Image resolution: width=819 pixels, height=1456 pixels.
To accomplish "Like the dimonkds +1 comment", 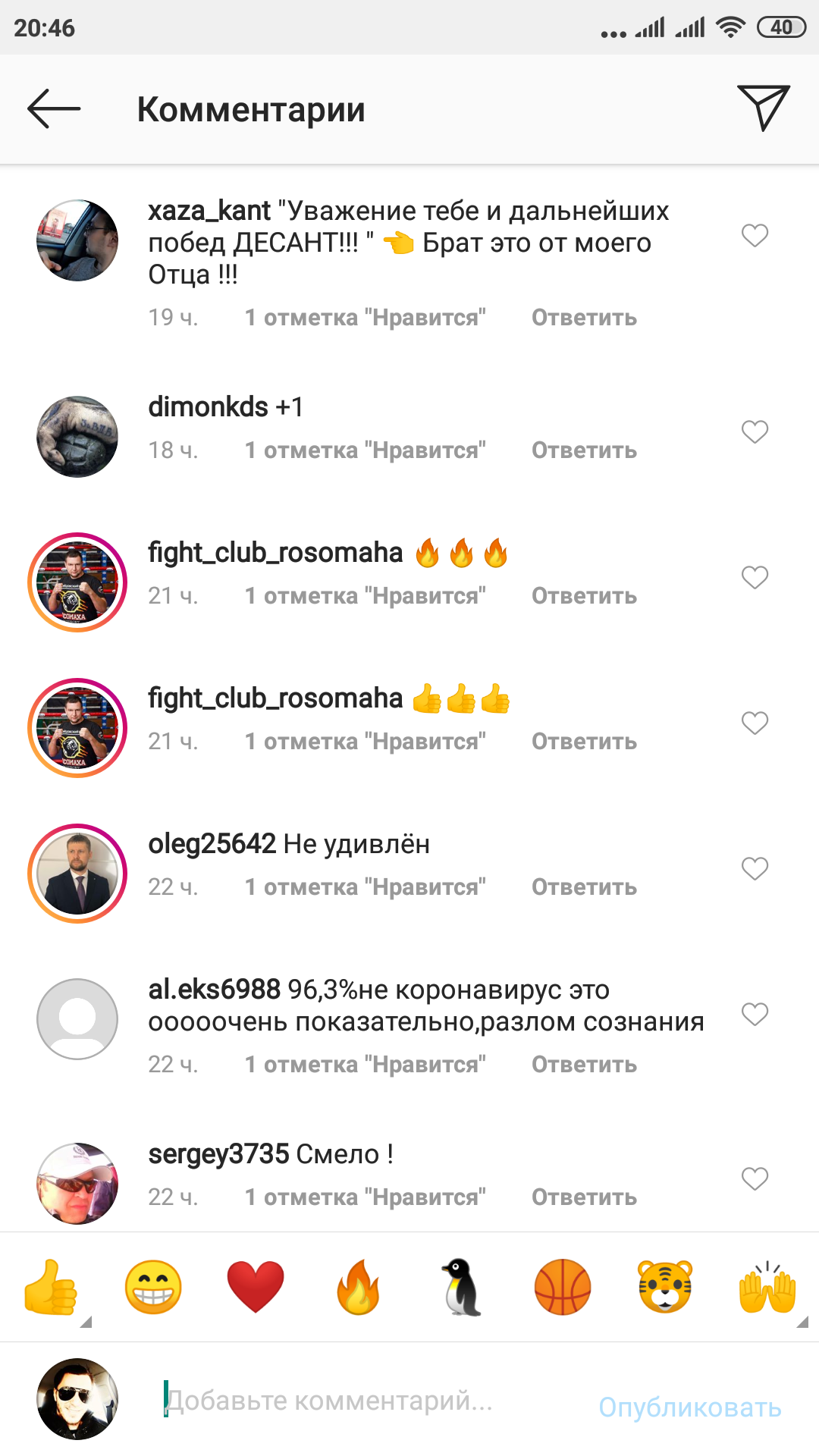I will [x=755, y=432].
